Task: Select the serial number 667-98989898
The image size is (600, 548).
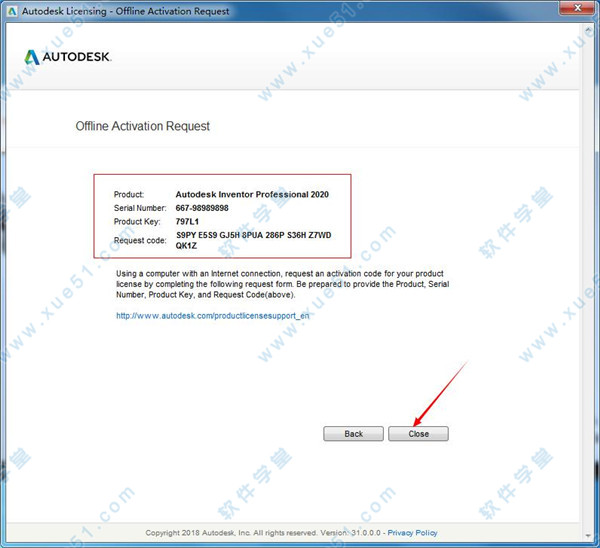Action: point(202,208)
